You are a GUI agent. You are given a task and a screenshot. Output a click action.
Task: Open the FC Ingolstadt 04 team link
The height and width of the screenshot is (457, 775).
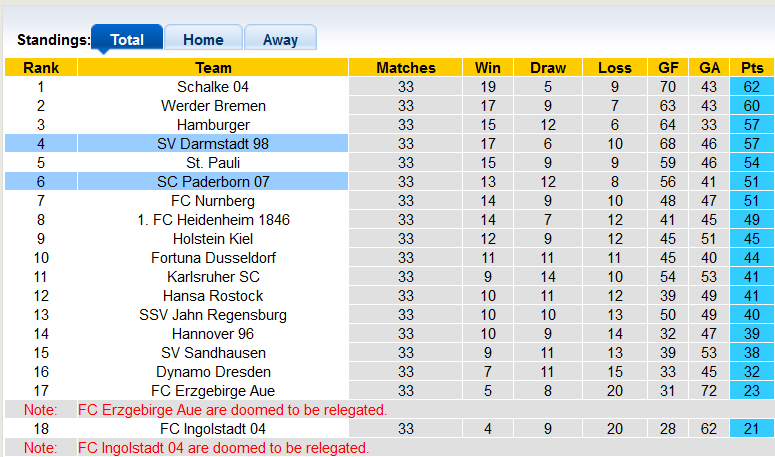[213, 429]
